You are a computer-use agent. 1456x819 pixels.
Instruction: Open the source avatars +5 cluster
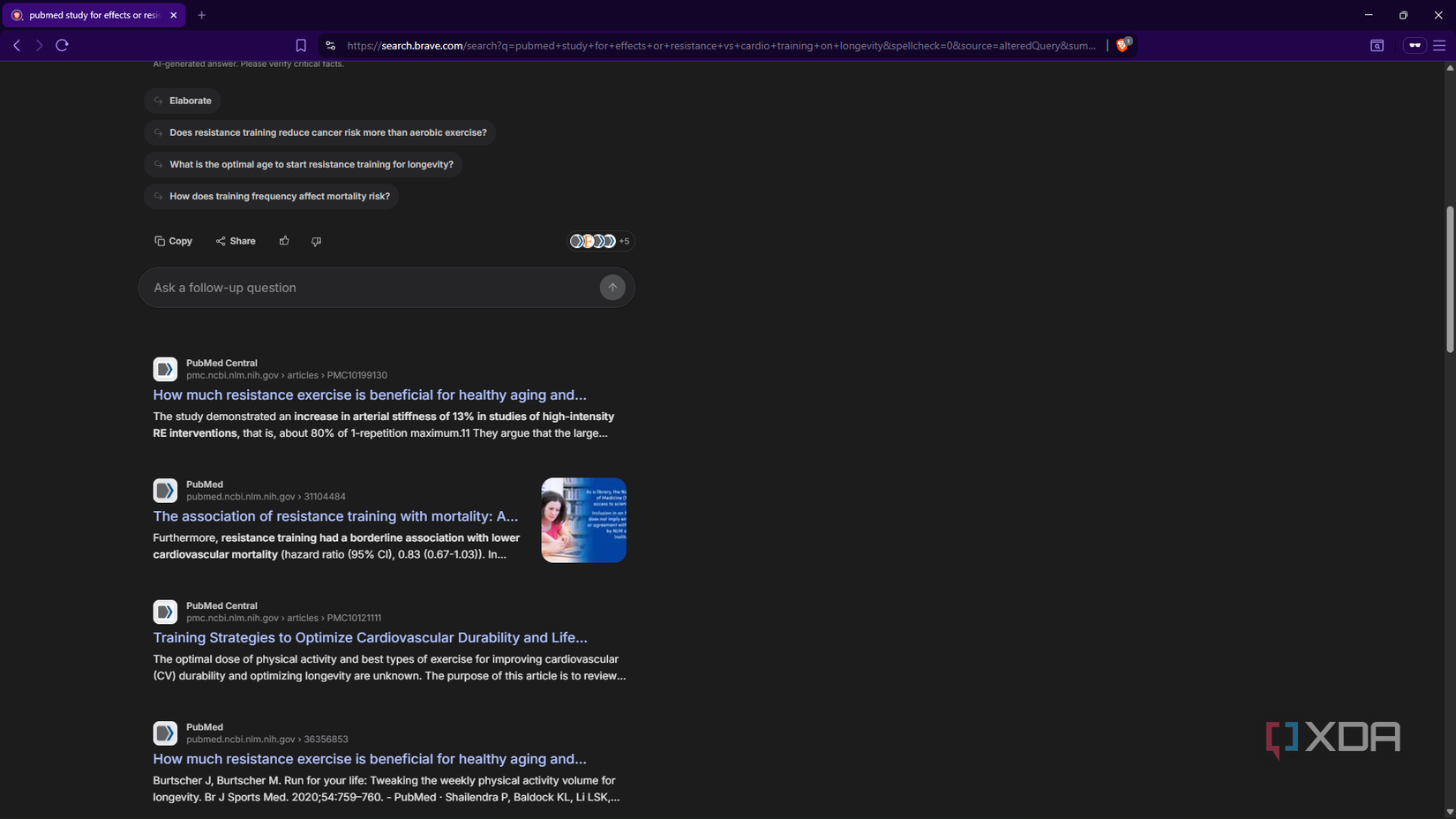click(600, 241)
